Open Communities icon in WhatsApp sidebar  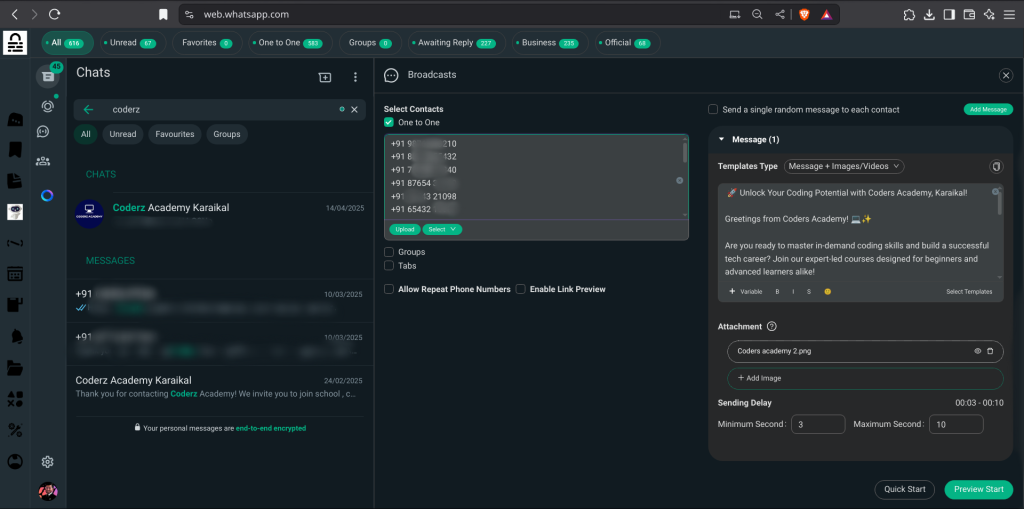pos(44,161)
